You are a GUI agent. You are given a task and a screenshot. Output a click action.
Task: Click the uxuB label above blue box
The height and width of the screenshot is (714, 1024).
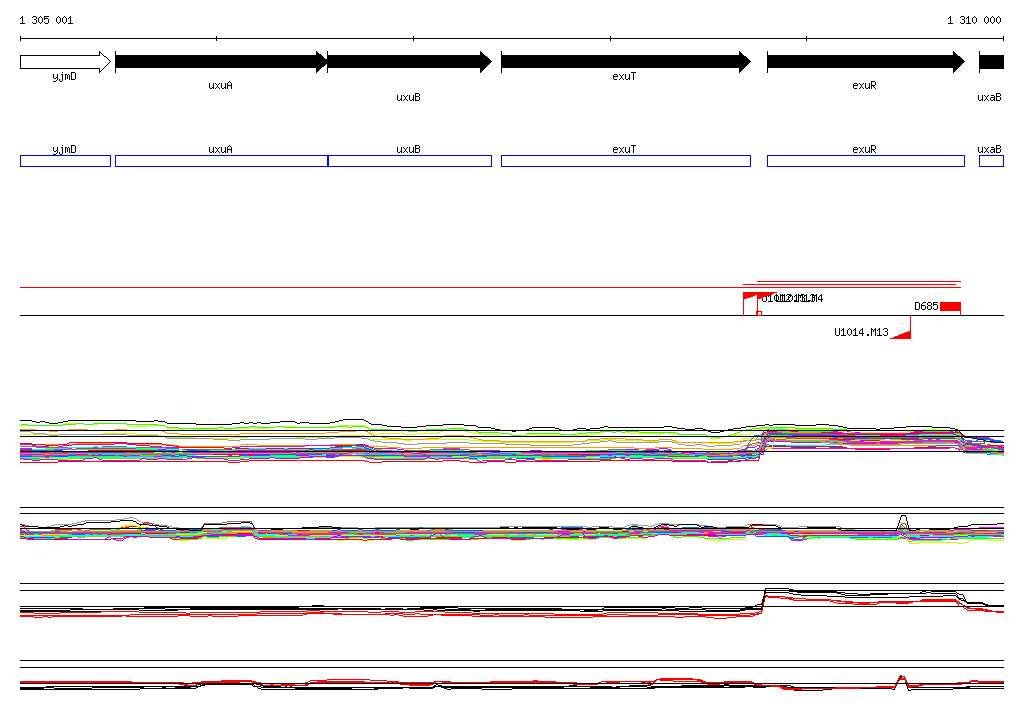(408, 149)
